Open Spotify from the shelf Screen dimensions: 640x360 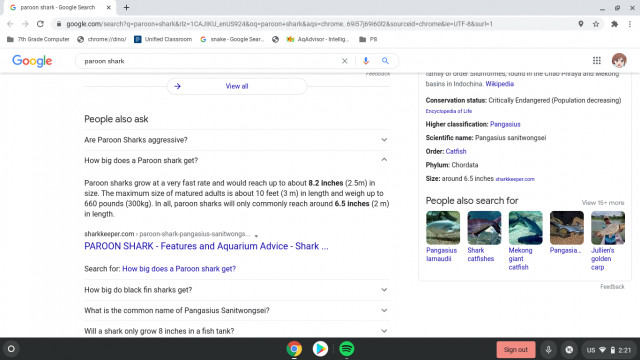[347, 349]
